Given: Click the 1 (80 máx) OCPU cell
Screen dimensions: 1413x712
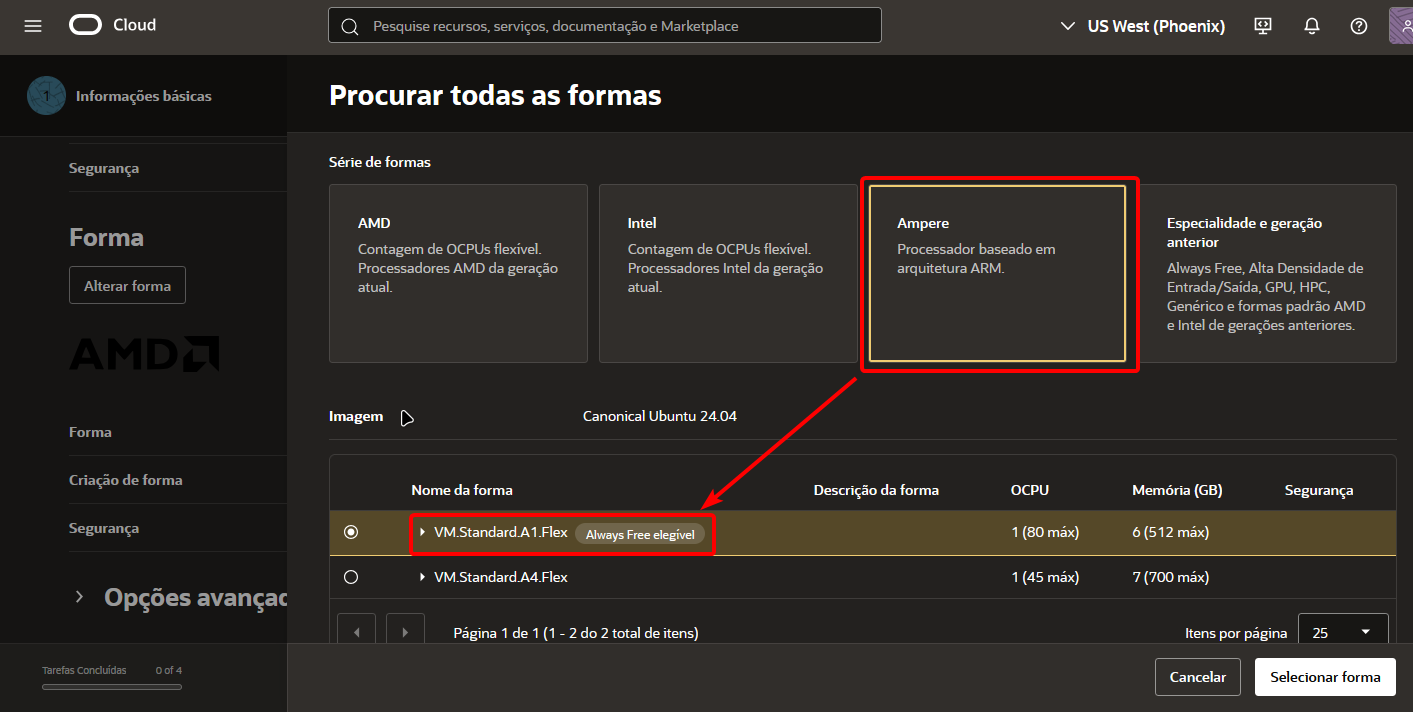Looking at the screenshot, I should tap(1045, 532).
